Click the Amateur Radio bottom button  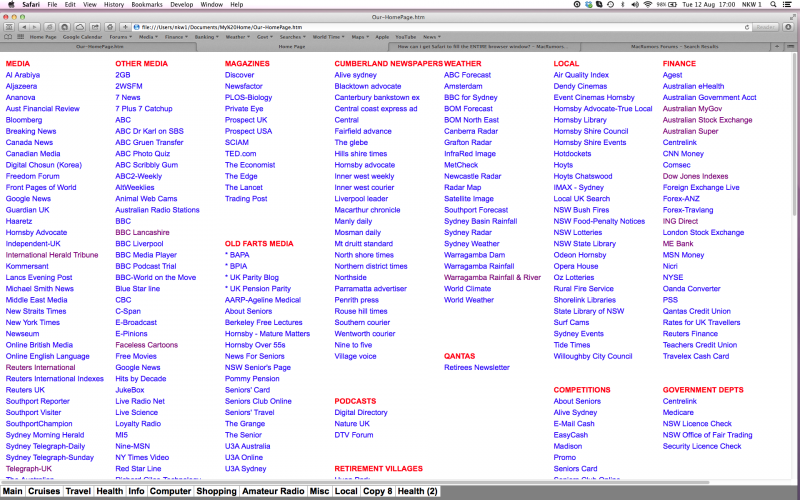pyautogui.click(x=273, y=491)
